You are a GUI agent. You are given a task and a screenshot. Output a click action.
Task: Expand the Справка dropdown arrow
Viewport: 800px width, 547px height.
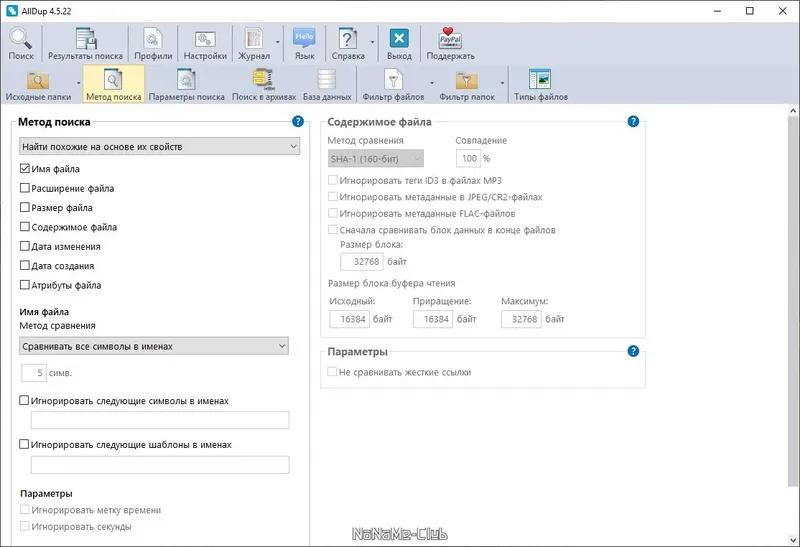pyautogui.click(x=372, y=42)
